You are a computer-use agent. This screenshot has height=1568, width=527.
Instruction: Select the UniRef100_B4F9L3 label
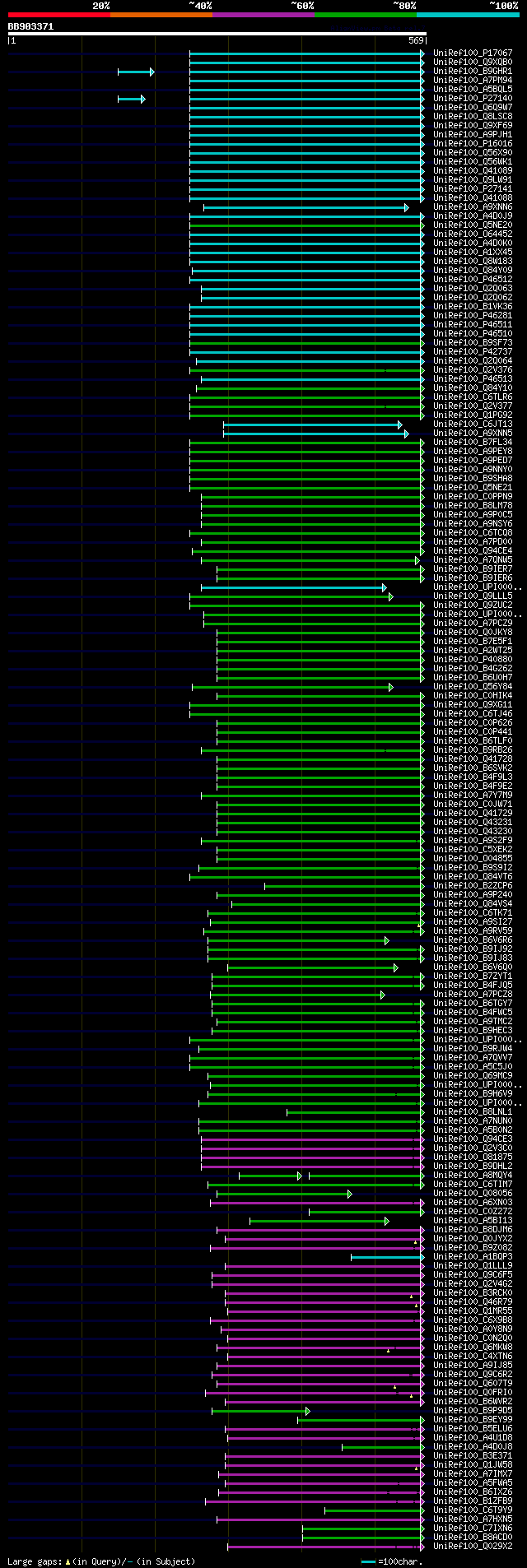click(473, 777)
